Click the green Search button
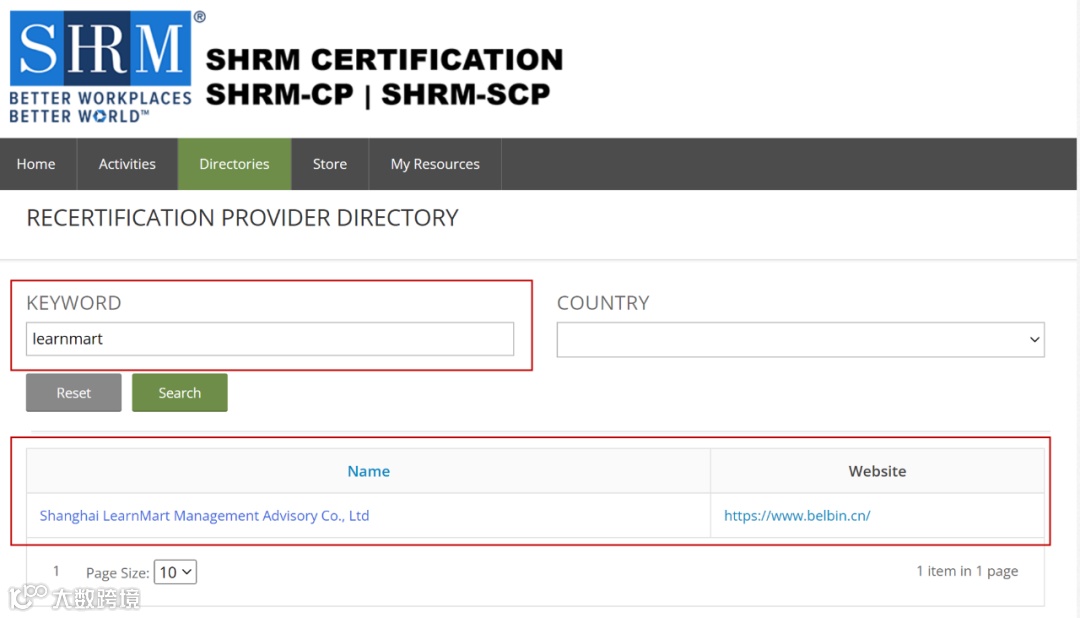This screenshot has width=1080, height=618. 180,393
